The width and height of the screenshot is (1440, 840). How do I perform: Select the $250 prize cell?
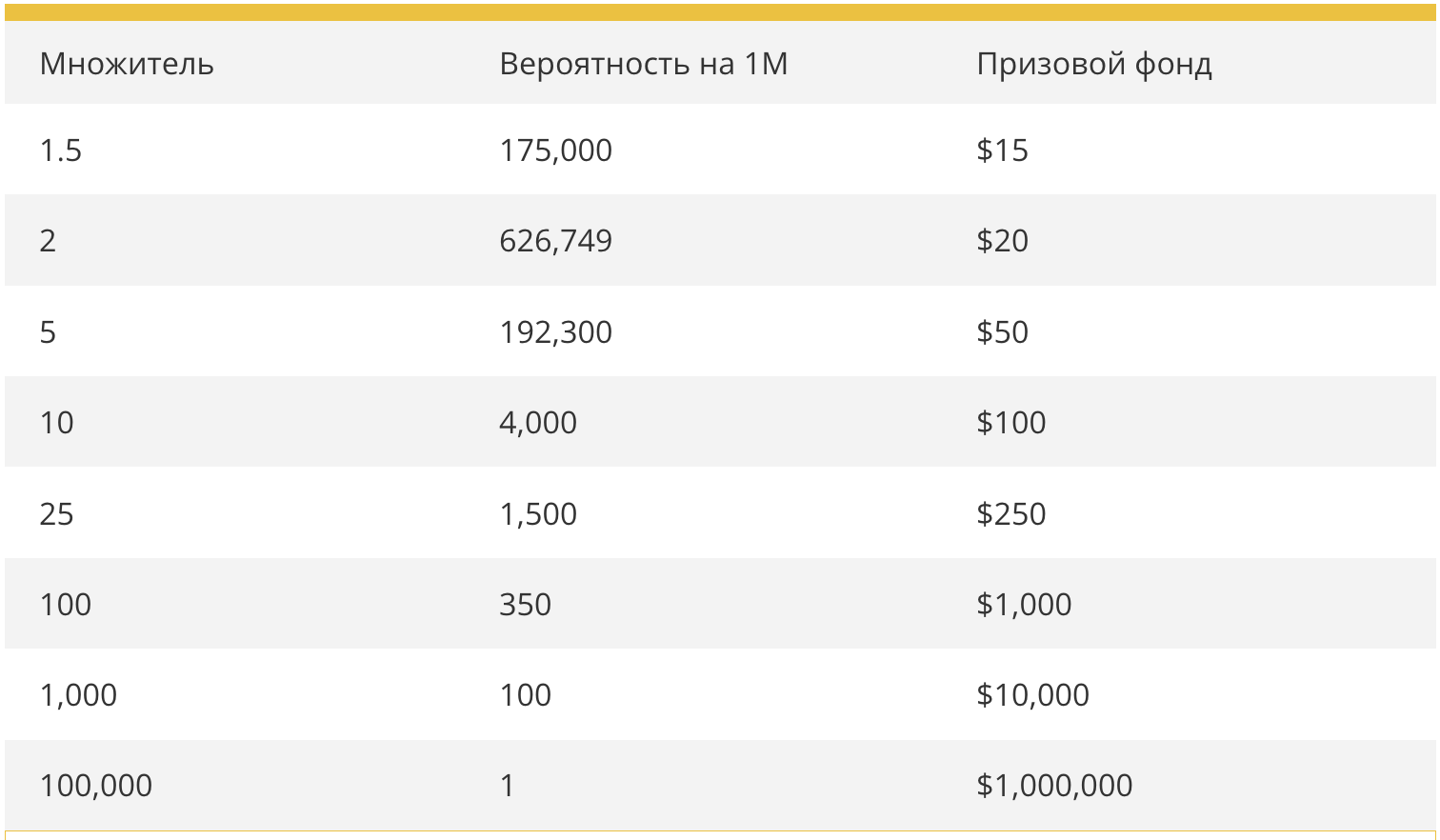tap(1011, 514)
